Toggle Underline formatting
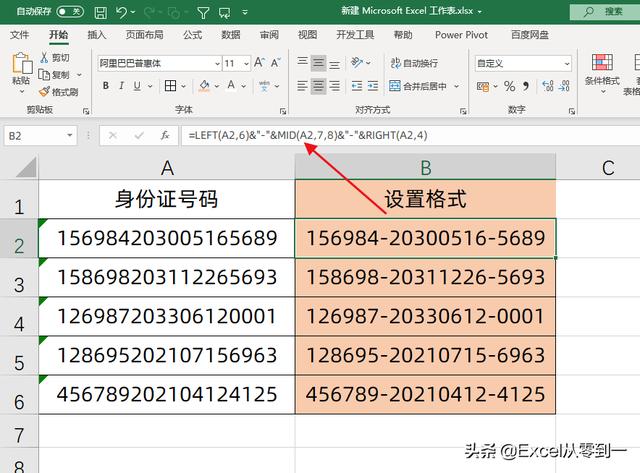 [x=137, y=86]
